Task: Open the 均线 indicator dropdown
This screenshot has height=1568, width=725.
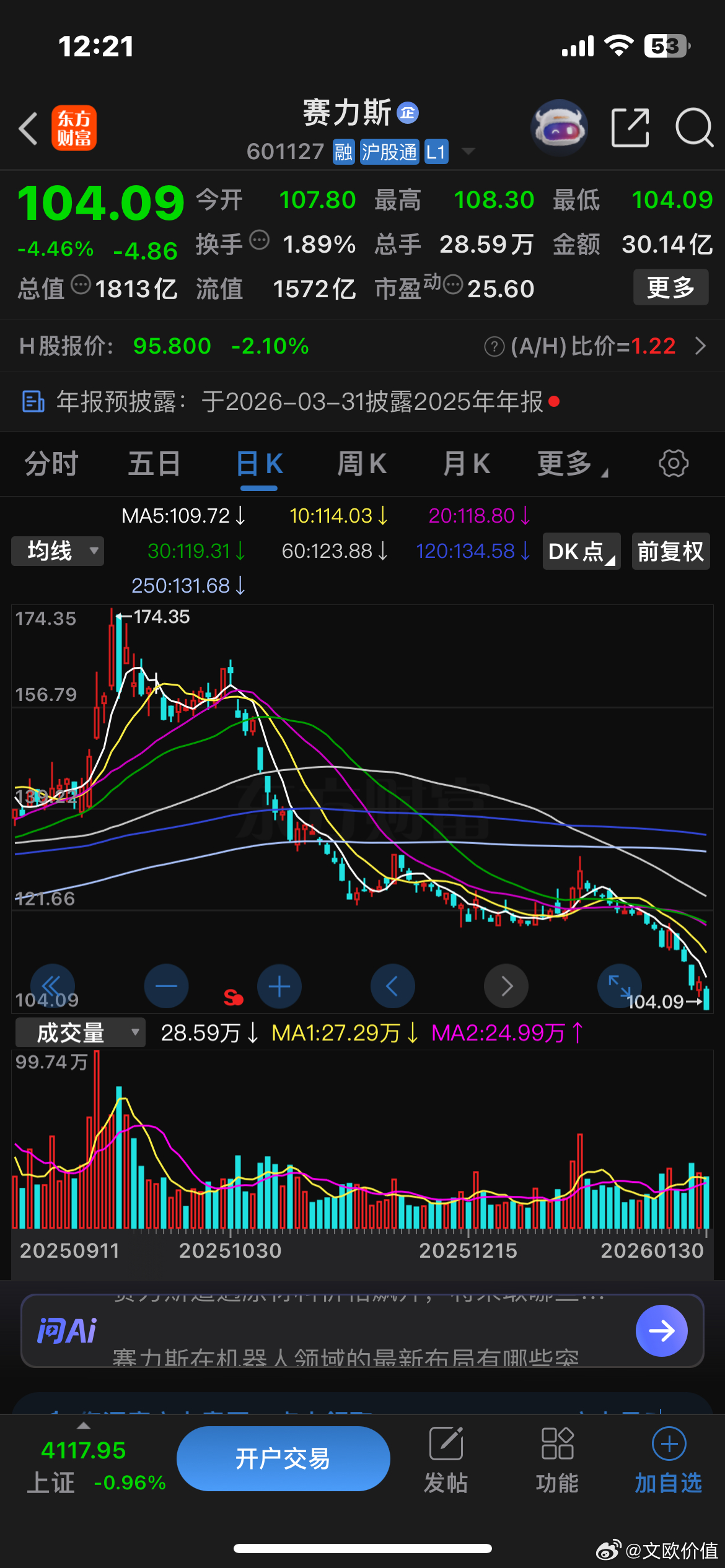Action: click(x=58, y=551)
